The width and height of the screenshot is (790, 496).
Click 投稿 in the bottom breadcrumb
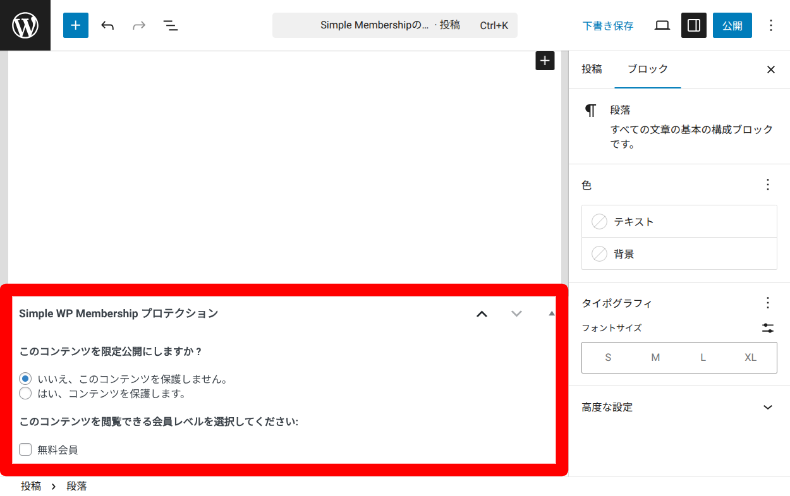tap(31, 486)
